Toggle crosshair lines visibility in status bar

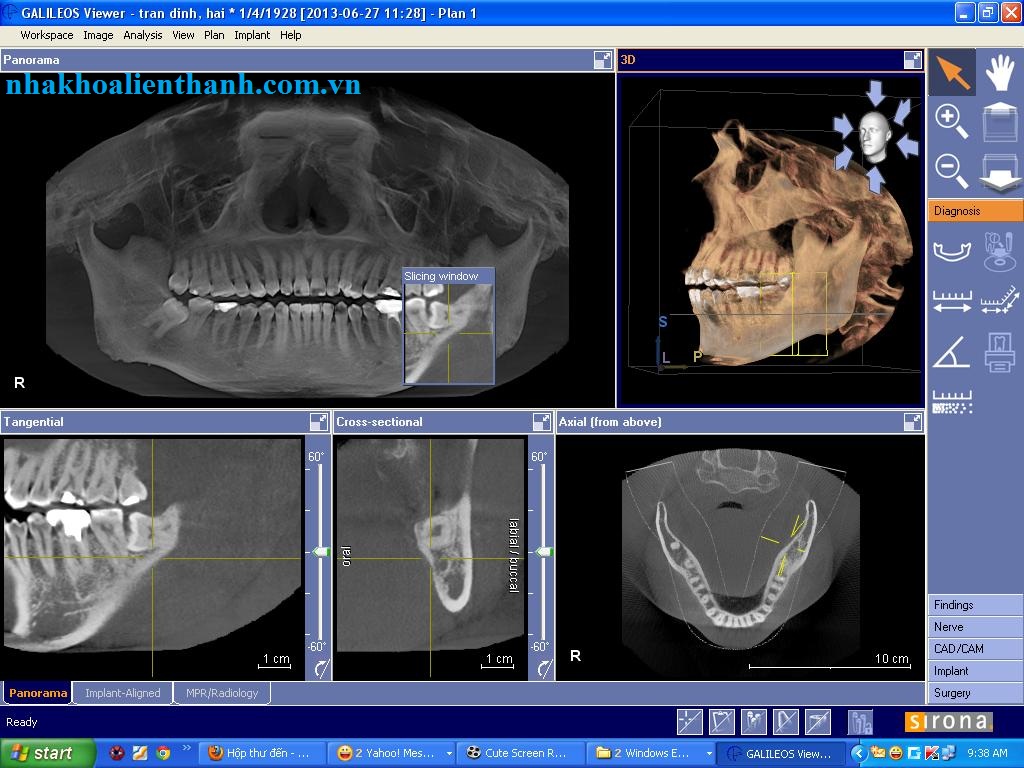(x=690, y=722)
